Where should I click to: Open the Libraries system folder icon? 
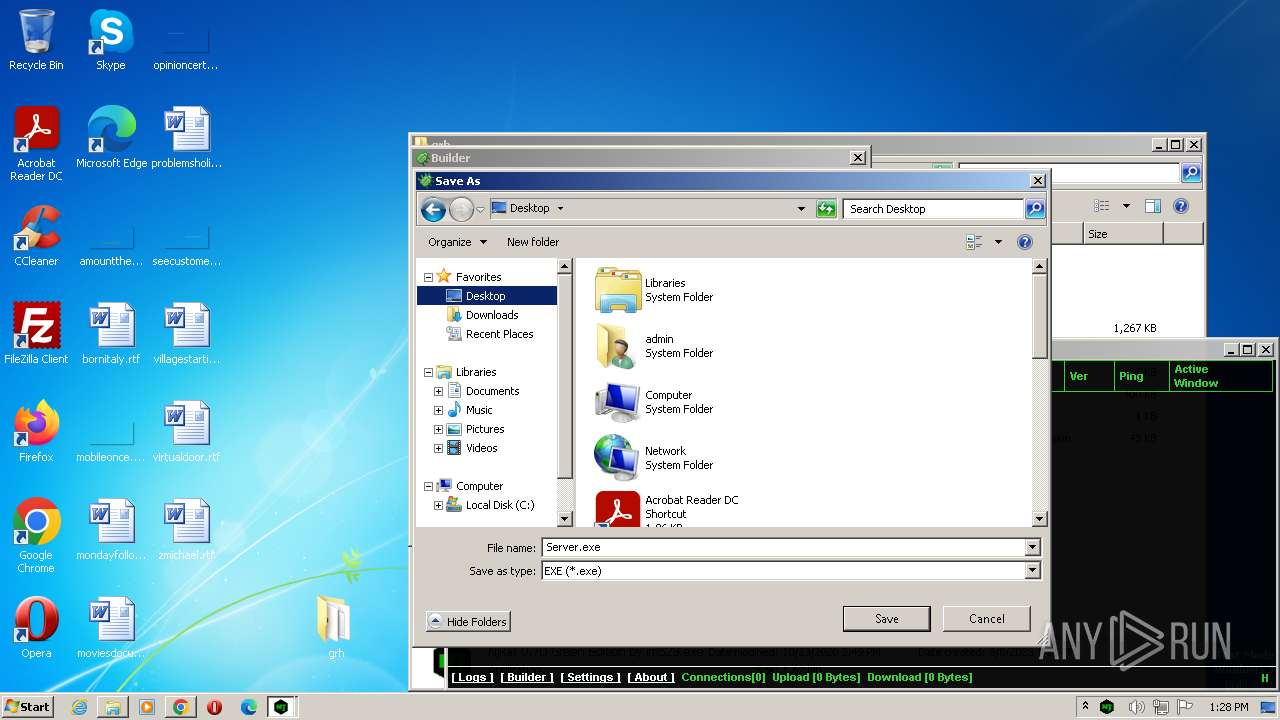coord(617,290)
